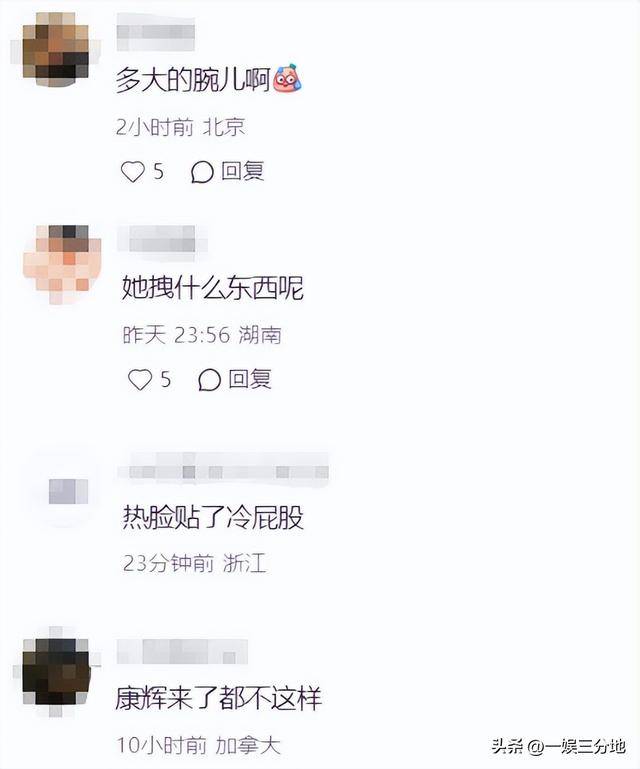The height and width of the screenshot is (769, 640).
Task: Open the second commenter's pink avatar
Action: (x=62, y=264)
